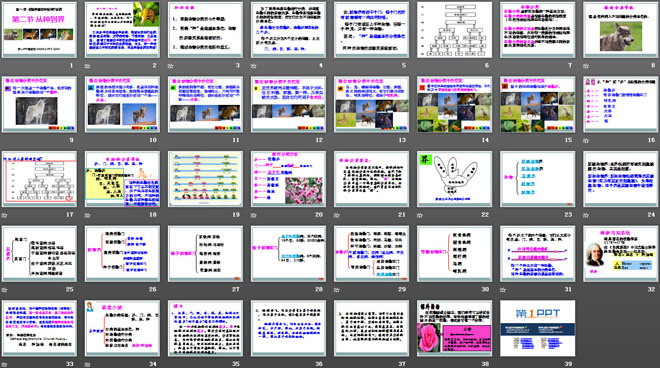Click the animation star icon under slide 24
660x368 pixels.
click(586, 215)
